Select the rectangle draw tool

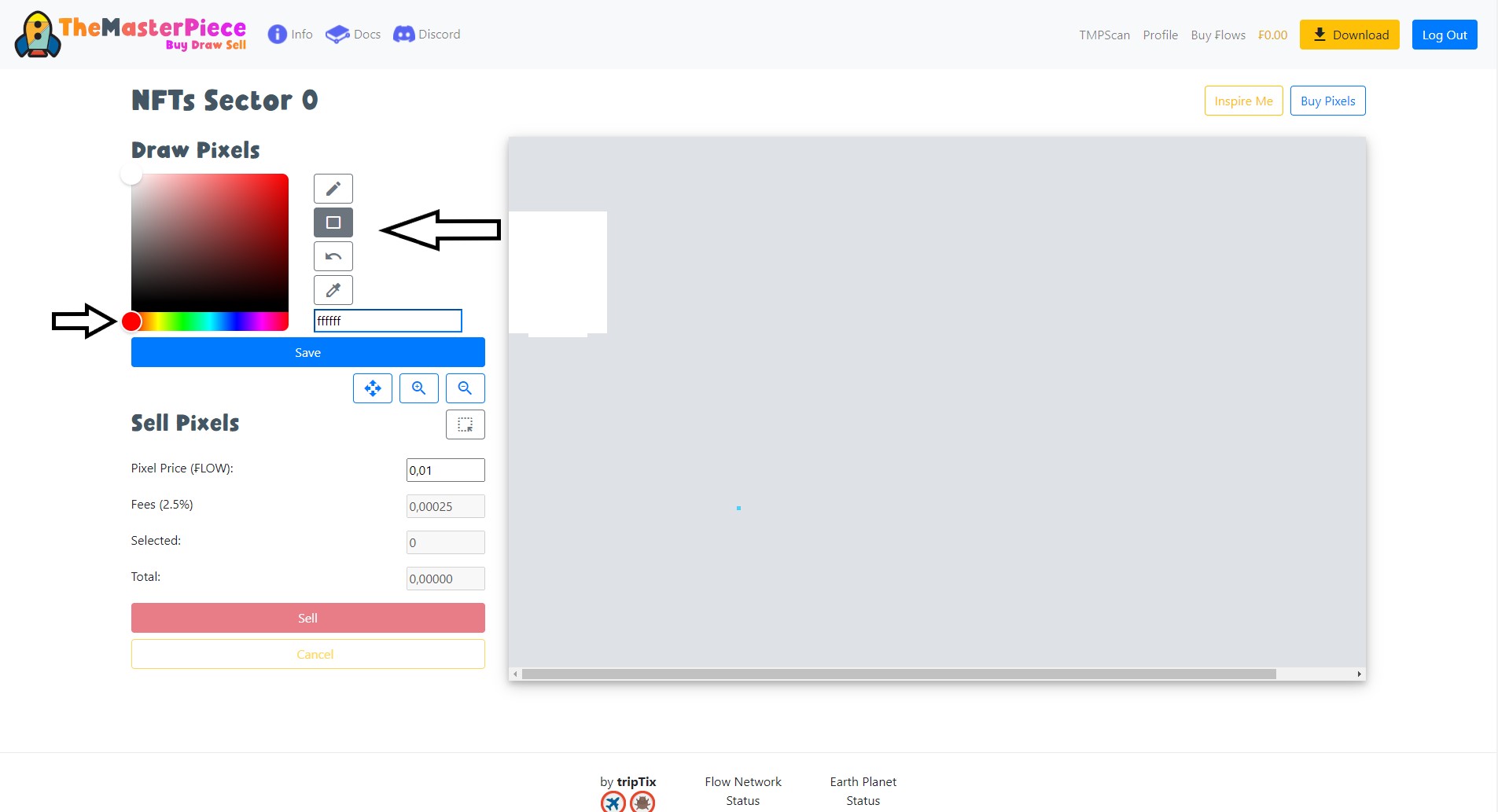pyautogui.click(x=333, y=222)
